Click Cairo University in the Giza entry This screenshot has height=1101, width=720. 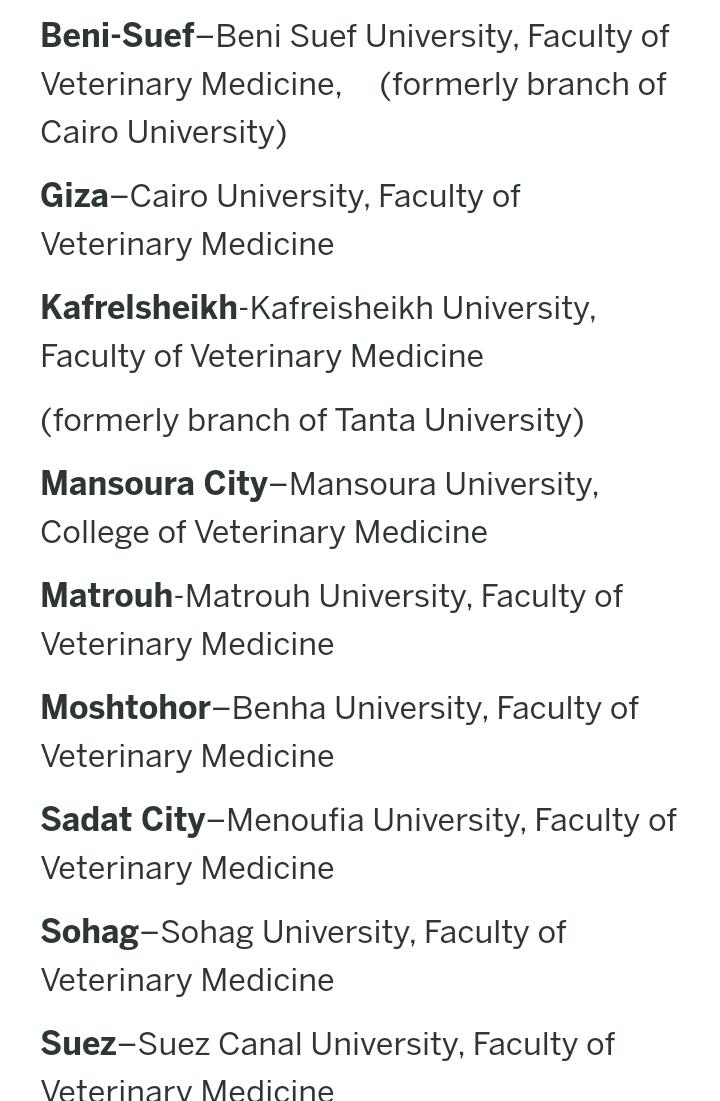click(248, 196)
